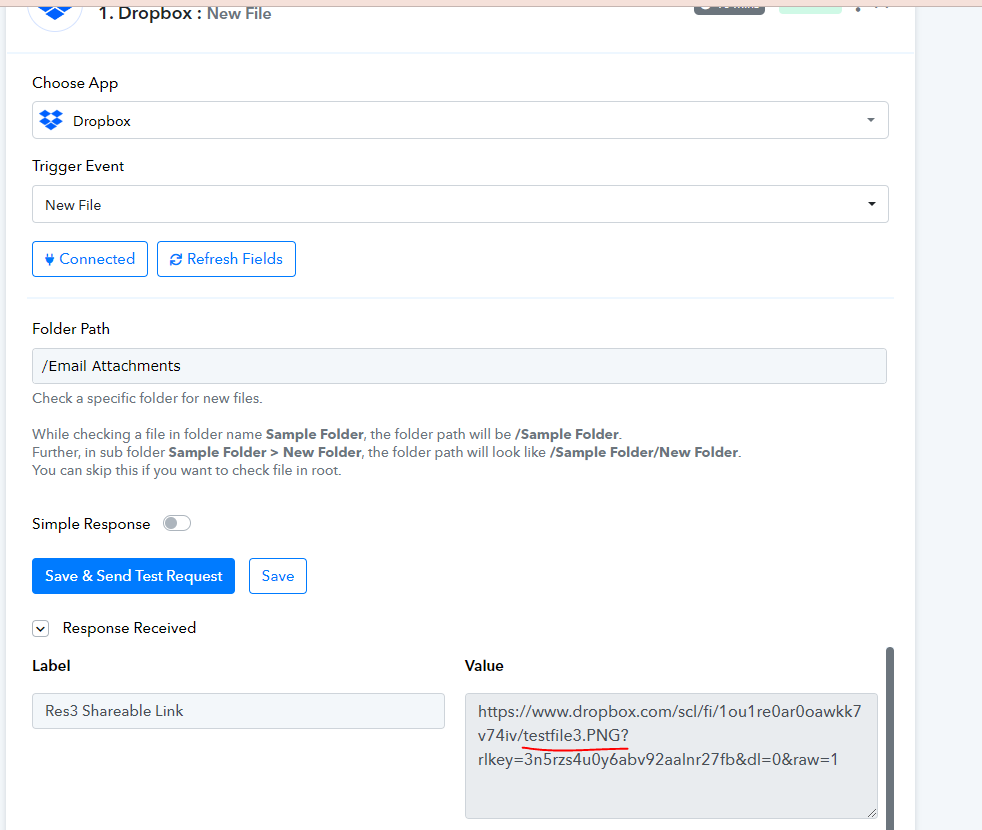Viewport: 982px width, 830px height.
Task: Click the response panel vertical scrollbar
Action: [x=889, y=739]
